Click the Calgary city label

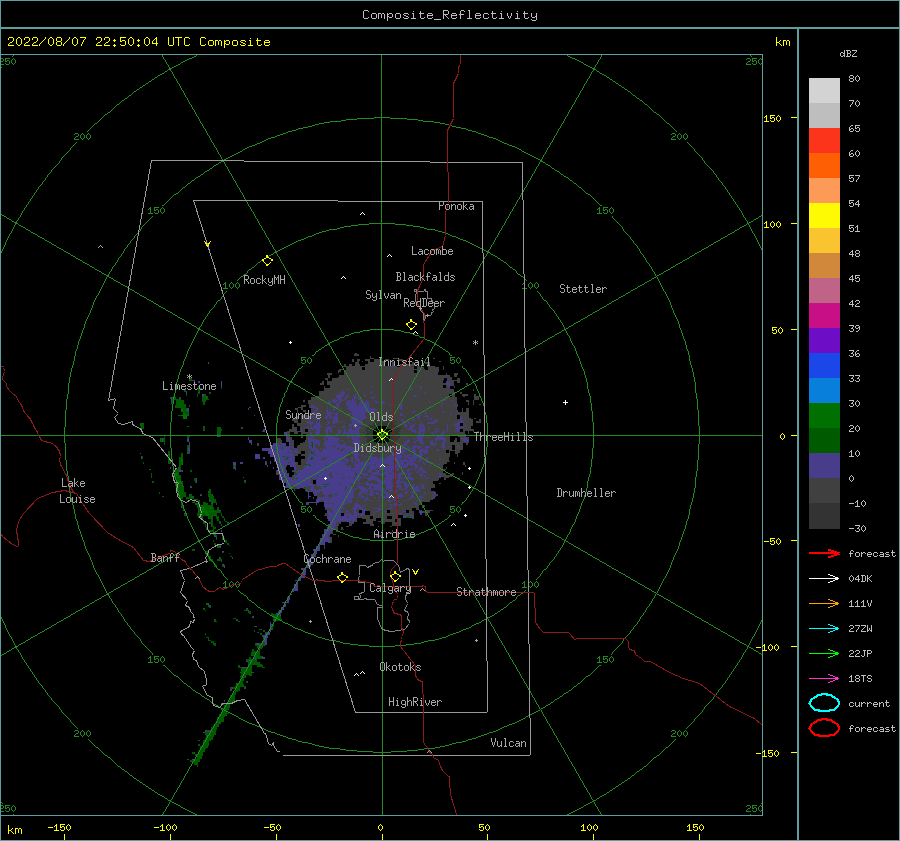pyautogui.click(x=390, y=588)
